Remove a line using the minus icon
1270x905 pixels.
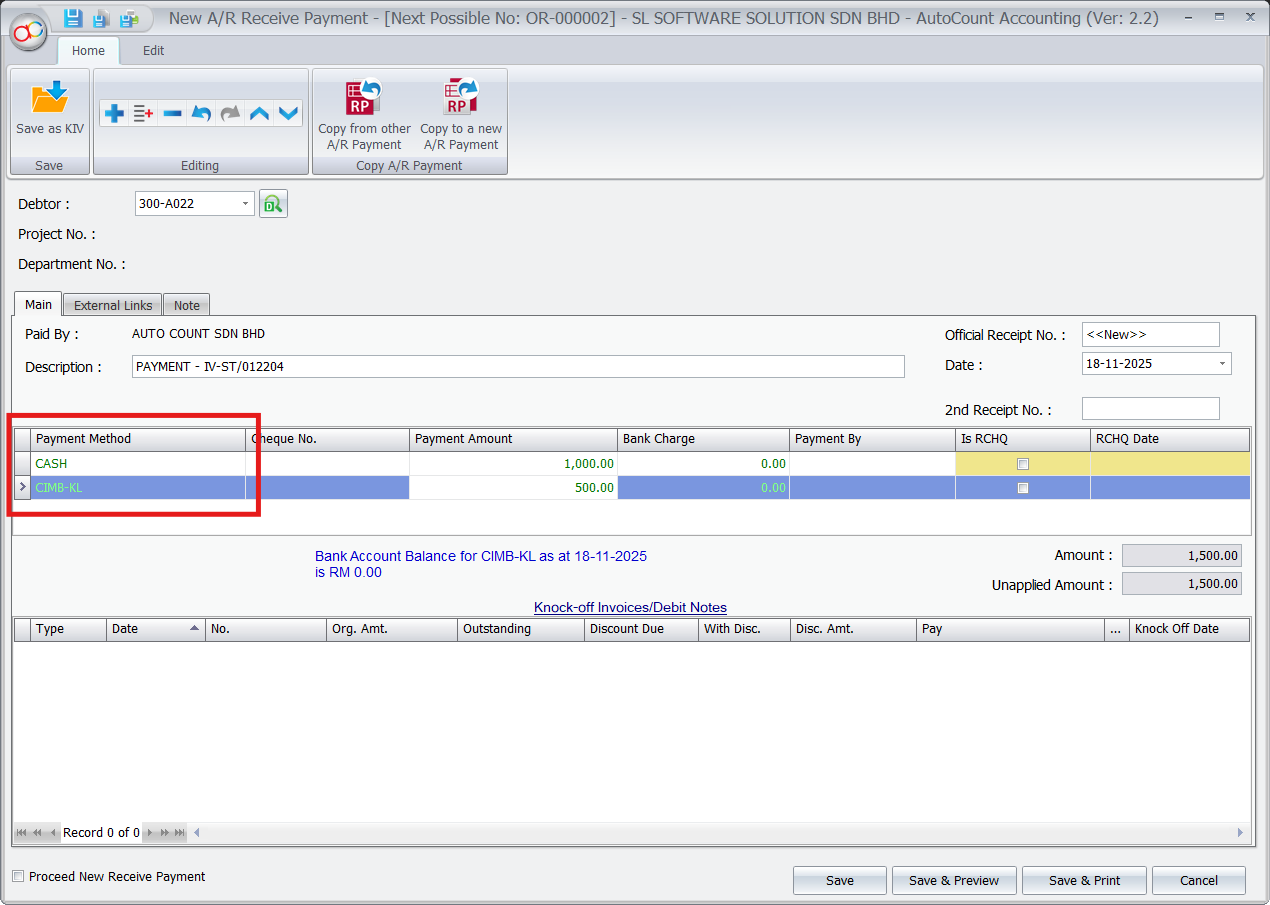tap(171, 113)
